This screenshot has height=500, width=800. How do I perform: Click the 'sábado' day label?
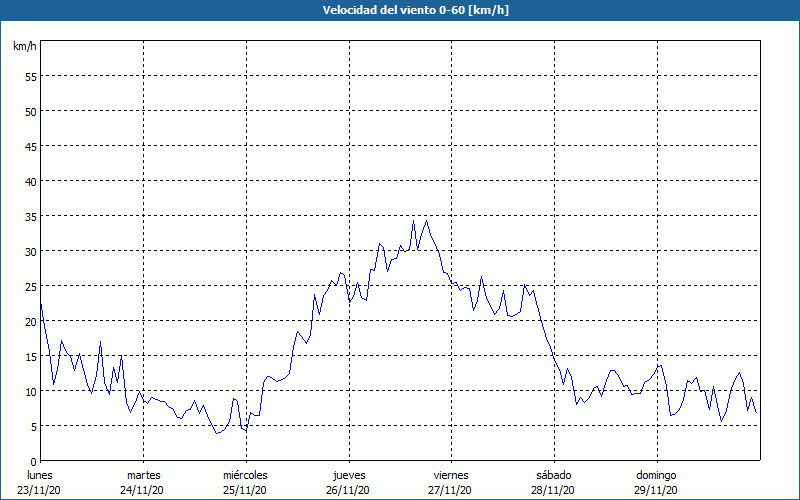coord(554,475)
